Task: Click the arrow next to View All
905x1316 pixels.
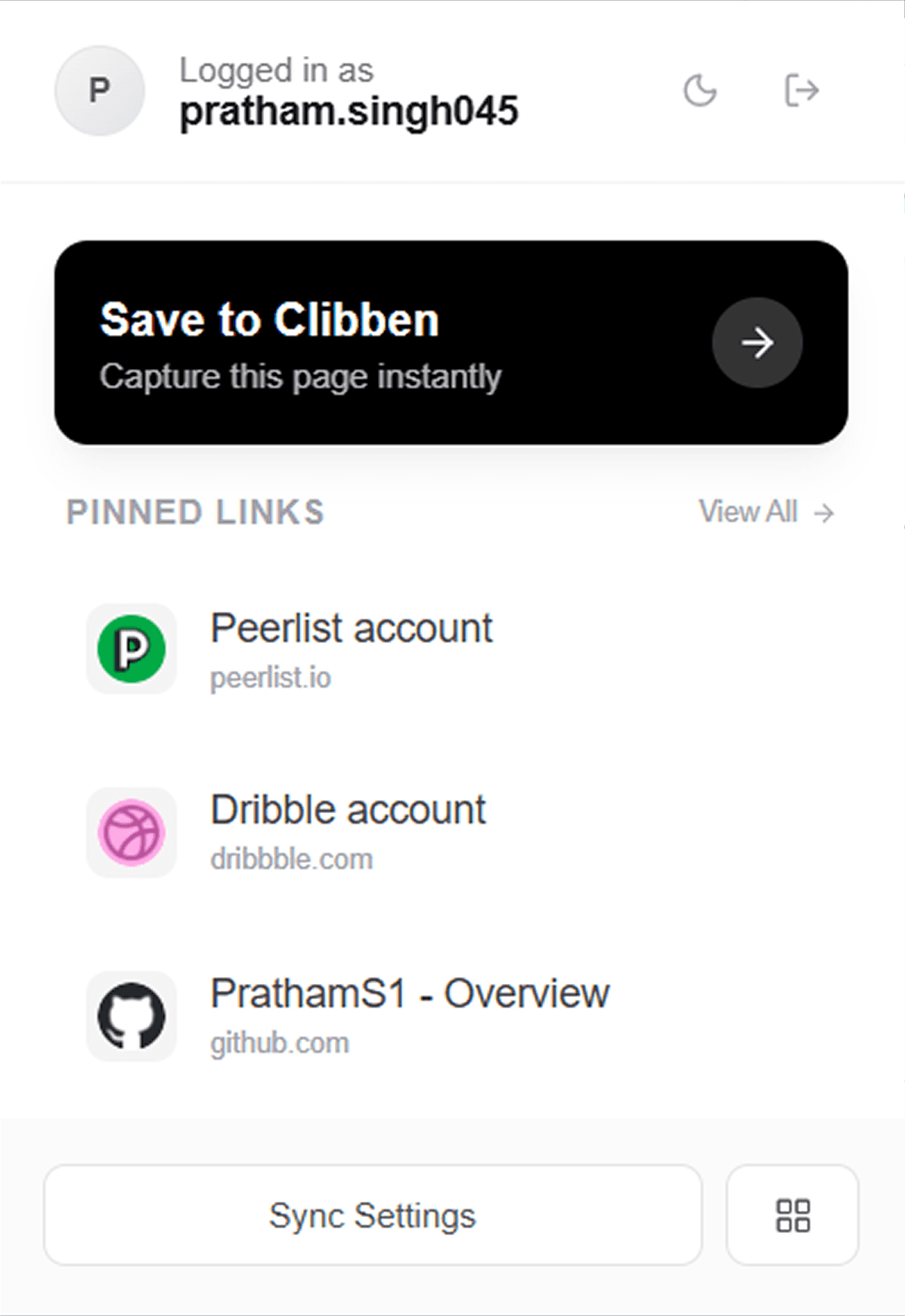Action: click(x=824, y=513)
